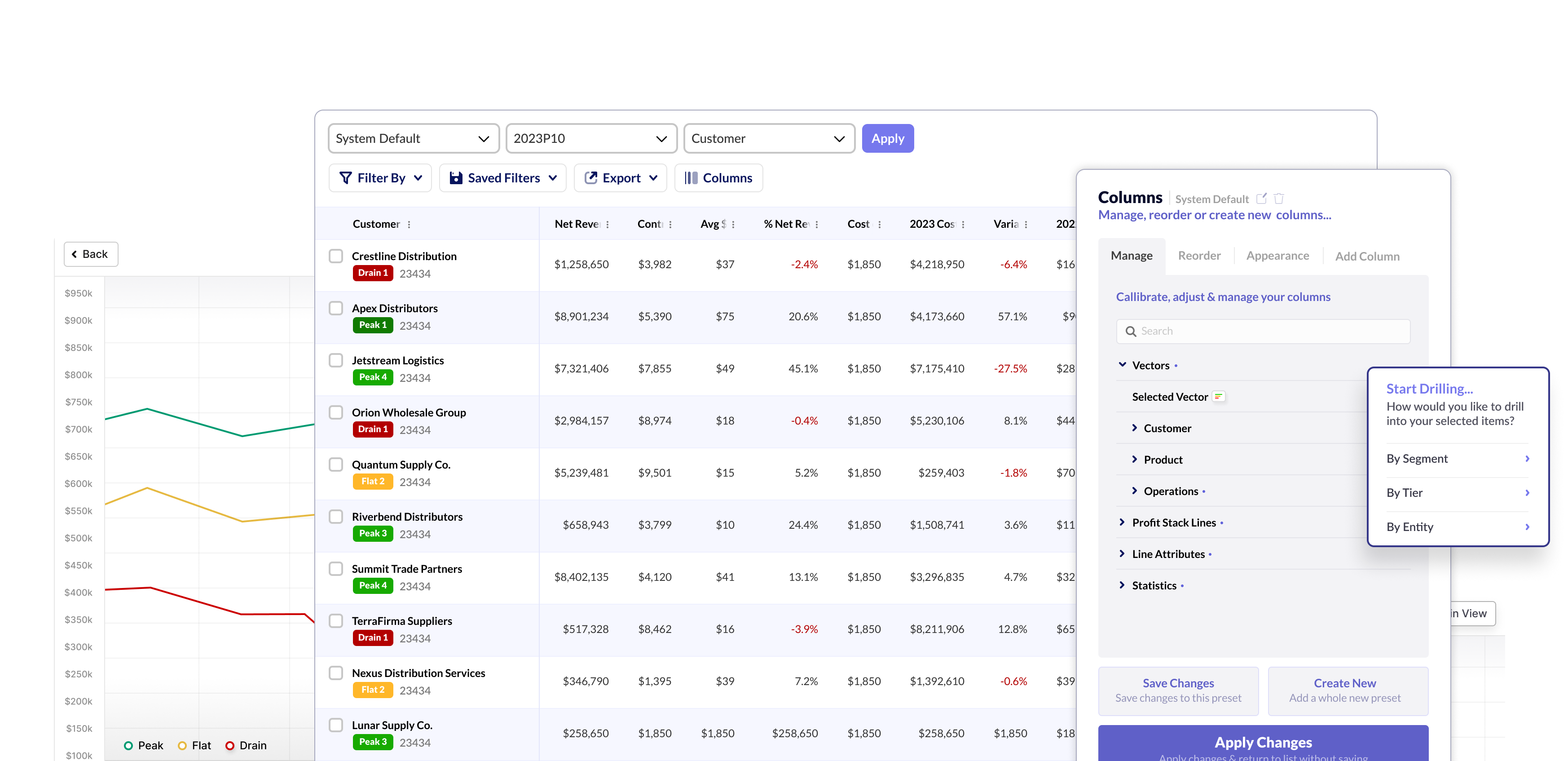Check the Crestline Distribution row checkbox
This screenshot has width=1568, height=761.
336,256
